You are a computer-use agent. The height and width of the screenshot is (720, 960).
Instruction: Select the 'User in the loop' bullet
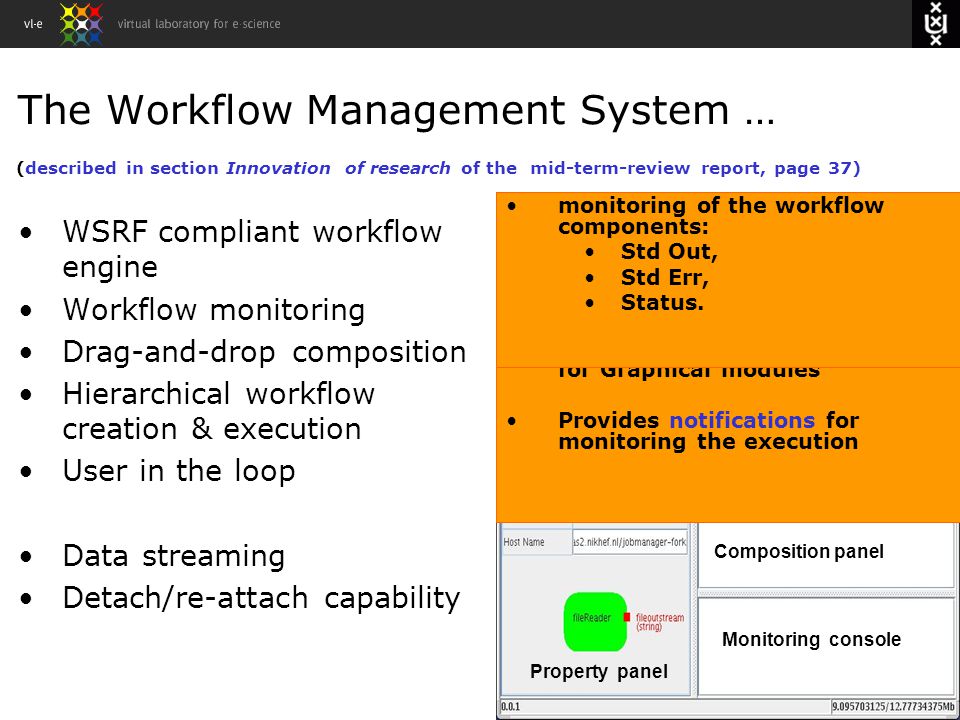click(x=179, y=471)
